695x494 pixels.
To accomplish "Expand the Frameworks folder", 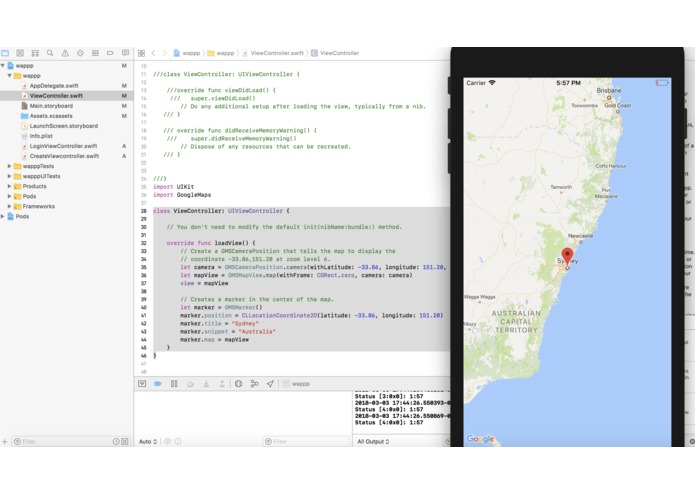I will pos(9,206).
